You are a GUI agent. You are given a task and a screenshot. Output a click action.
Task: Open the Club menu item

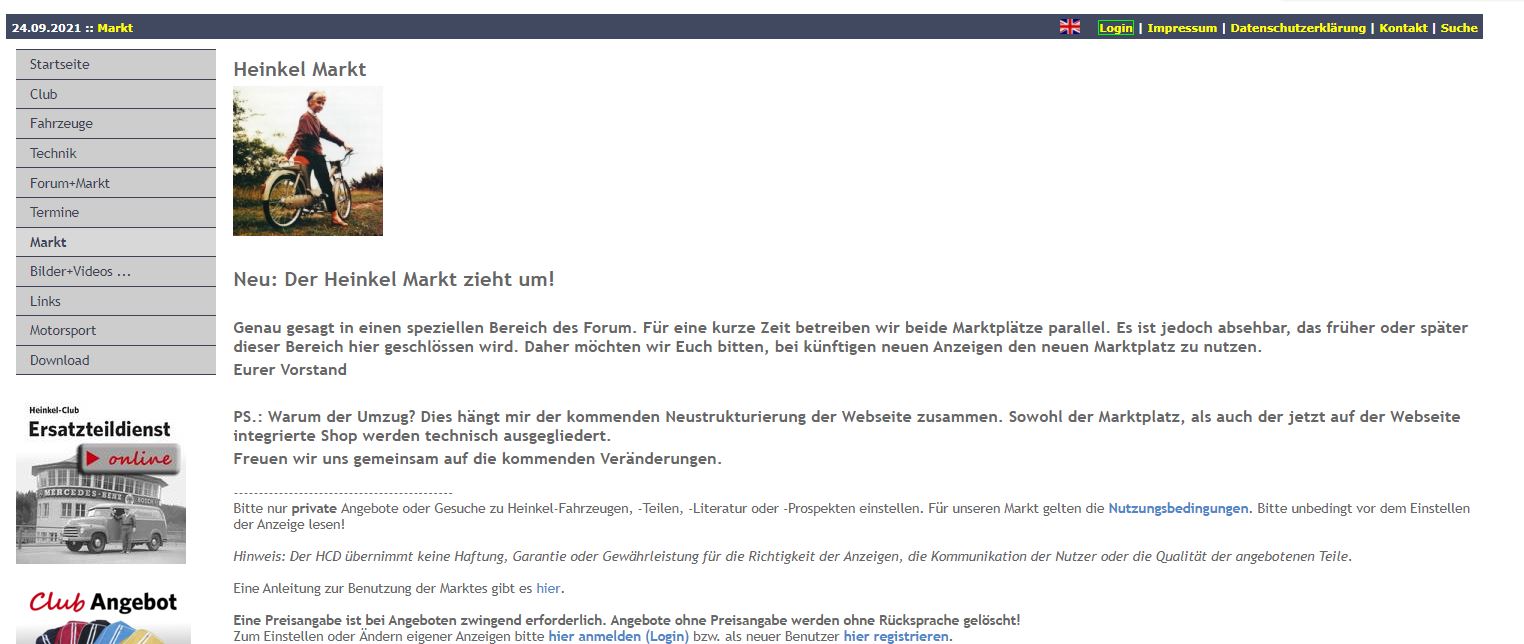pos(115,94)
